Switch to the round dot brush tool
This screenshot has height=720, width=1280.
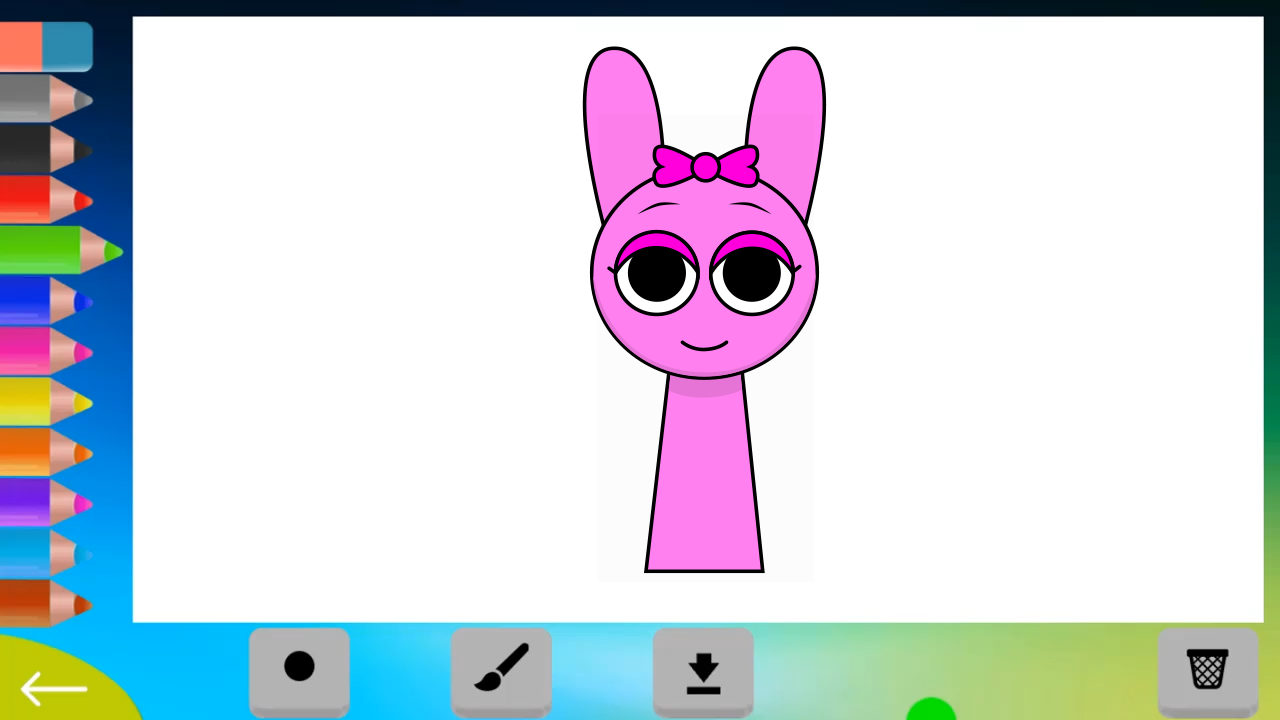click(x=299, y=670)
